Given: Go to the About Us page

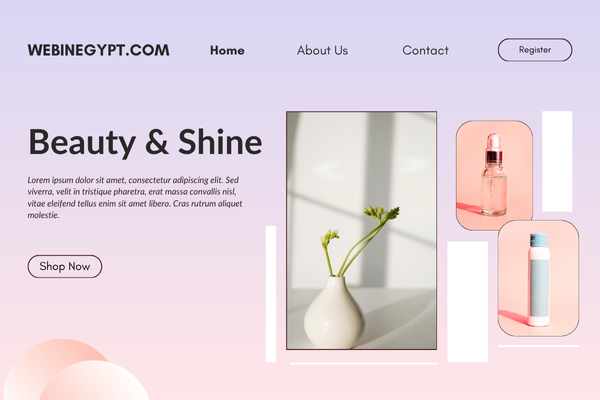Looking at the screenshot, I should 322,50.
